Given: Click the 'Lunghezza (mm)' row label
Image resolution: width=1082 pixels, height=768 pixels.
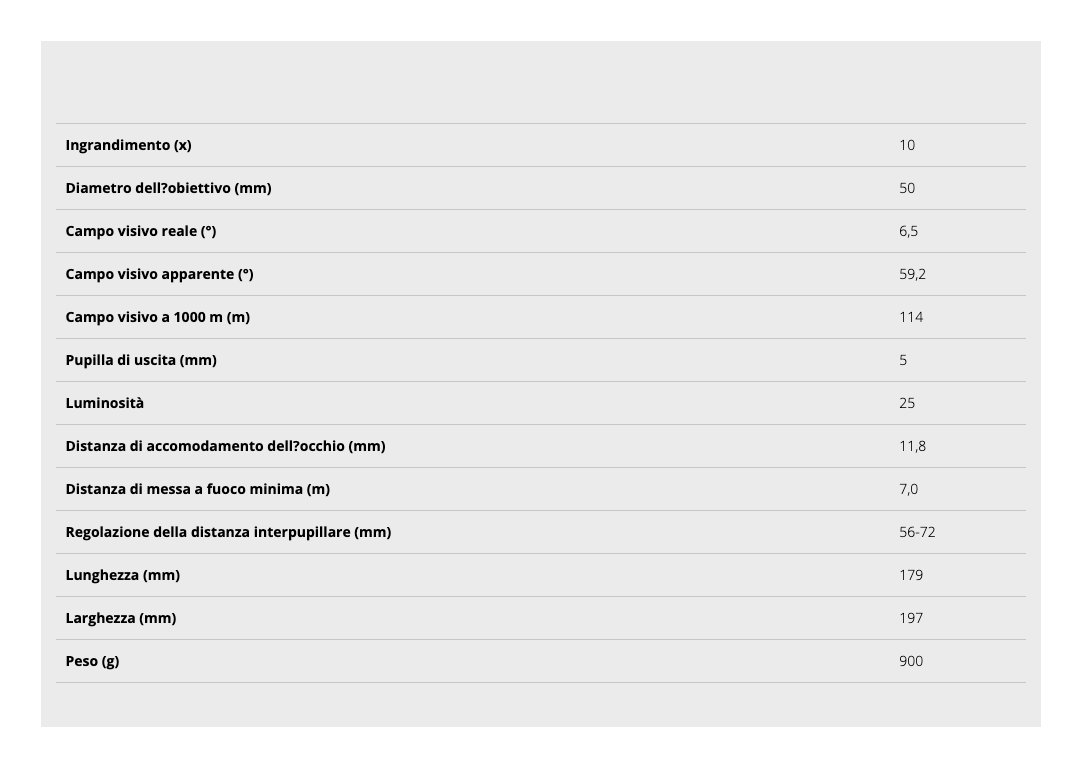Looking at the screenshot, I should 123,575.
